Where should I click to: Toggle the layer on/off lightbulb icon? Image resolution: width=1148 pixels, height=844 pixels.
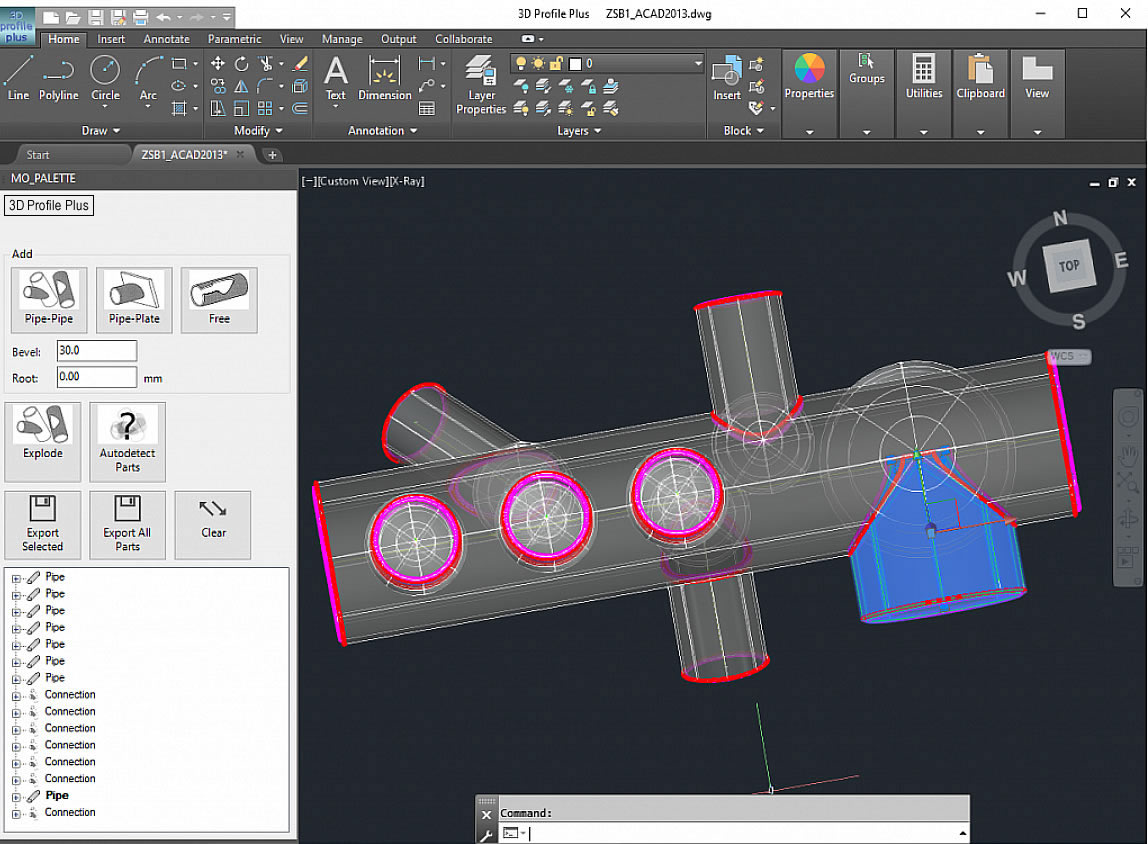tap(520, 63)
